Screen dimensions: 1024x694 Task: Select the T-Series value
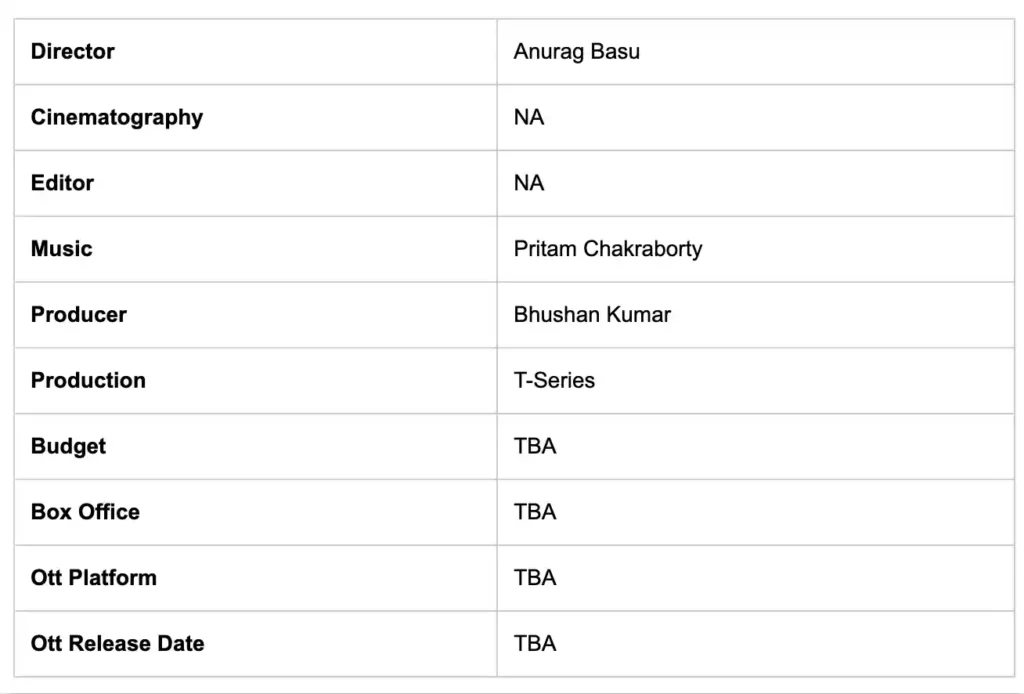tap(554, 380)
